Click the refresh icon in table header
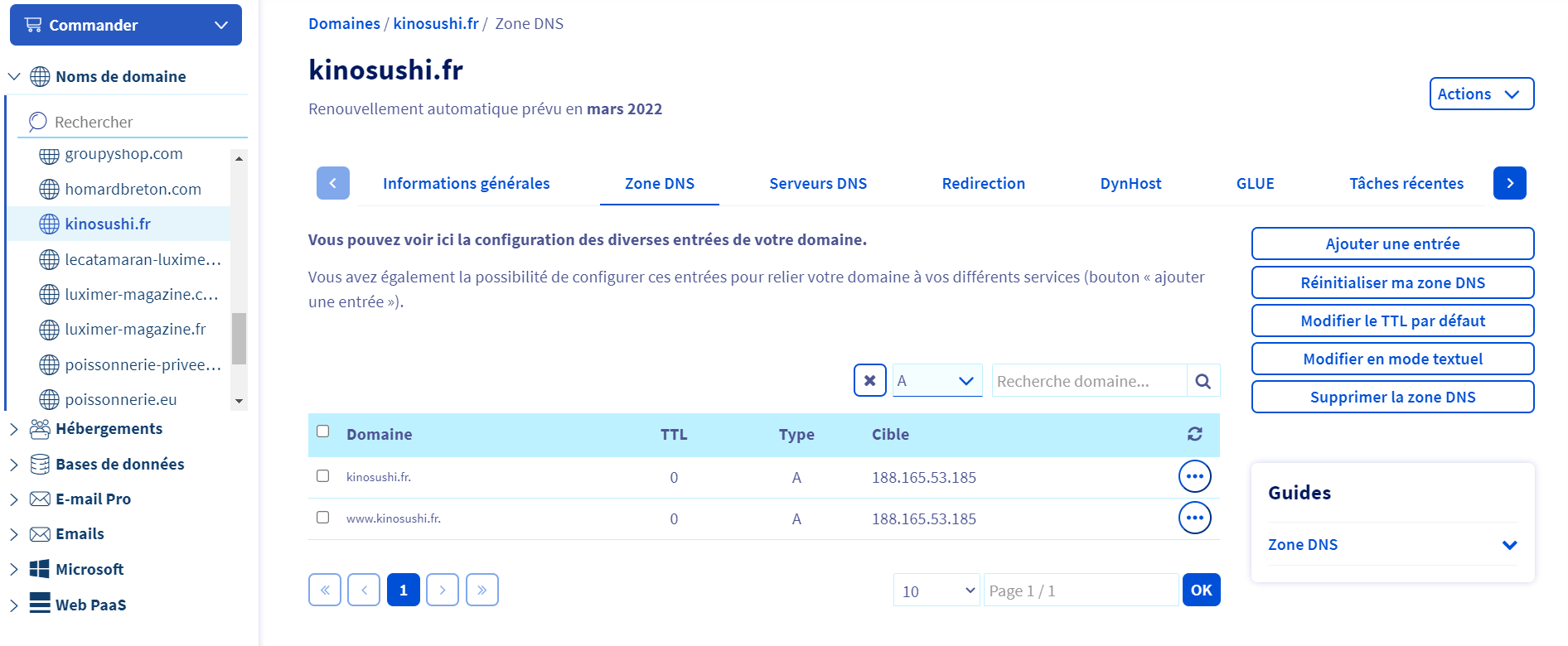This screenshot has width=1568, height=646. click(1194, 434)
